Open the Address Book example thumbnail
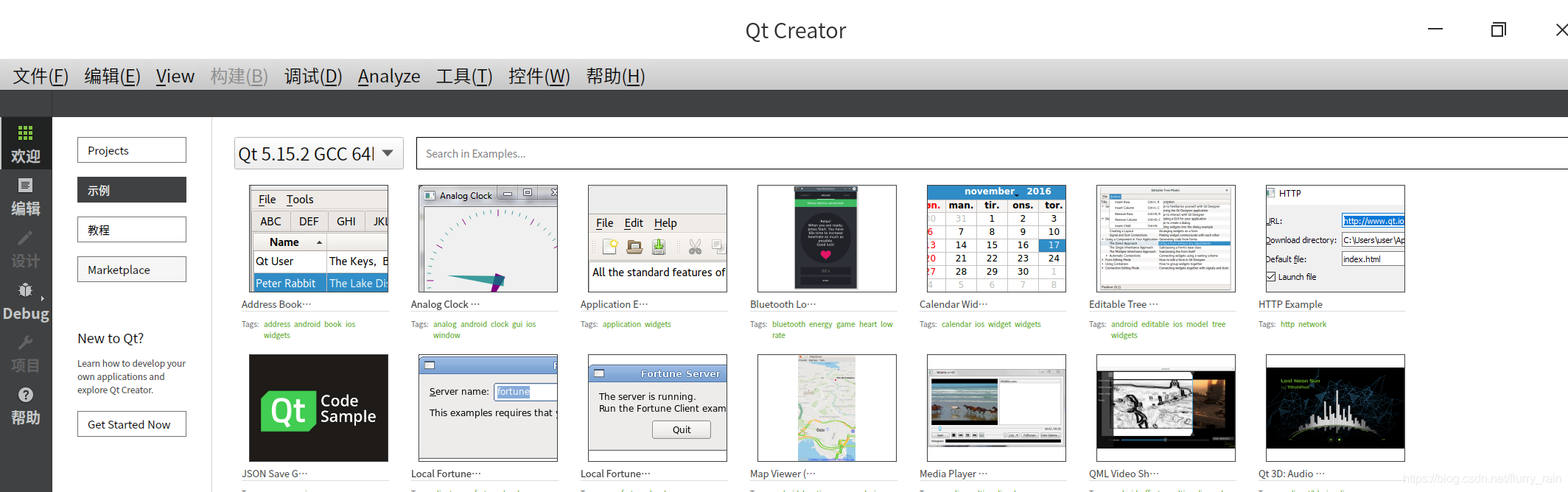This screenshot has width=1568, height=492. tap(318, 239)
